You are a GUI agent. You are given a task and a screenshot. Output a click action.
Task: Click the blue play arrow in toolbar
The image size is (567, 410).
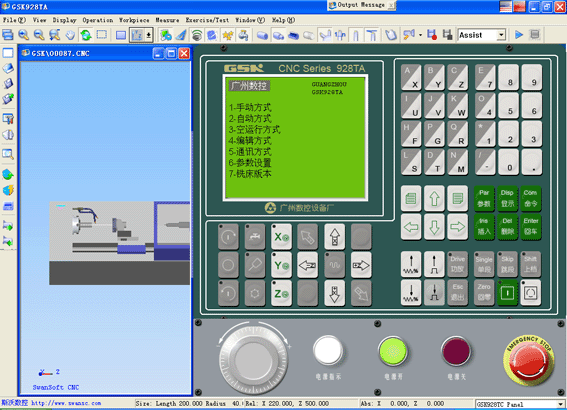pyautogui.click(x=519, y=35)
